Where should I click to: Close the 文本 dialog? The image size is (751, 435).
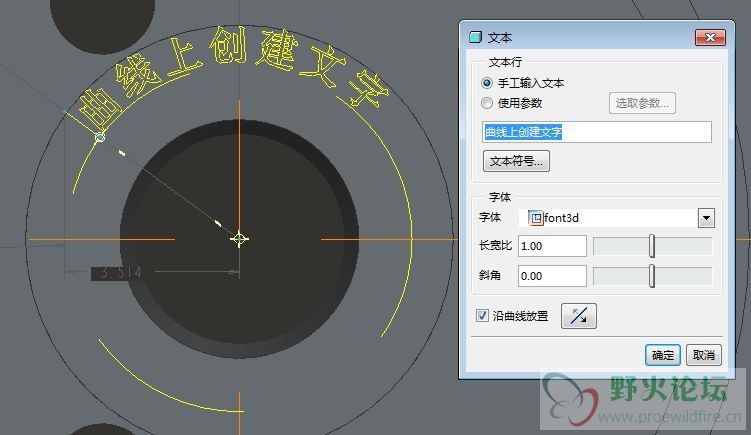tap(710, 37)
